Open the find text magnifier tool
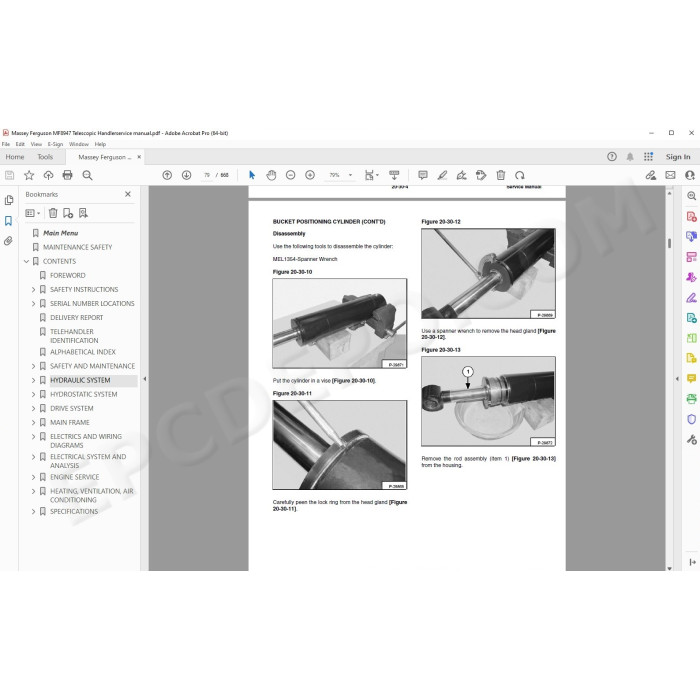 coord(88,175)
